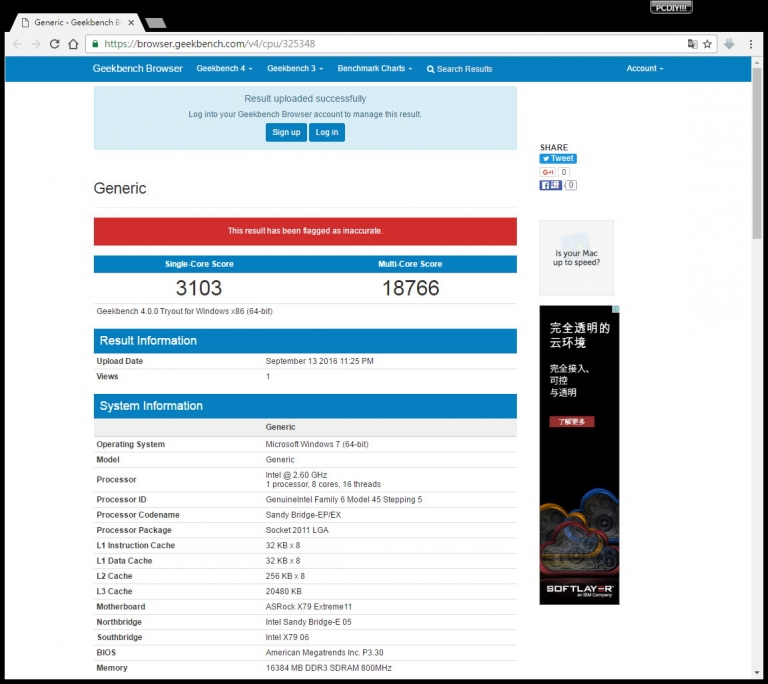Image resolution: width=768 pixels, height=684 pixels.
Task: Click 'Intel X79 06' southbridge value
Action: pyautogui.click(x=288, y=637)
